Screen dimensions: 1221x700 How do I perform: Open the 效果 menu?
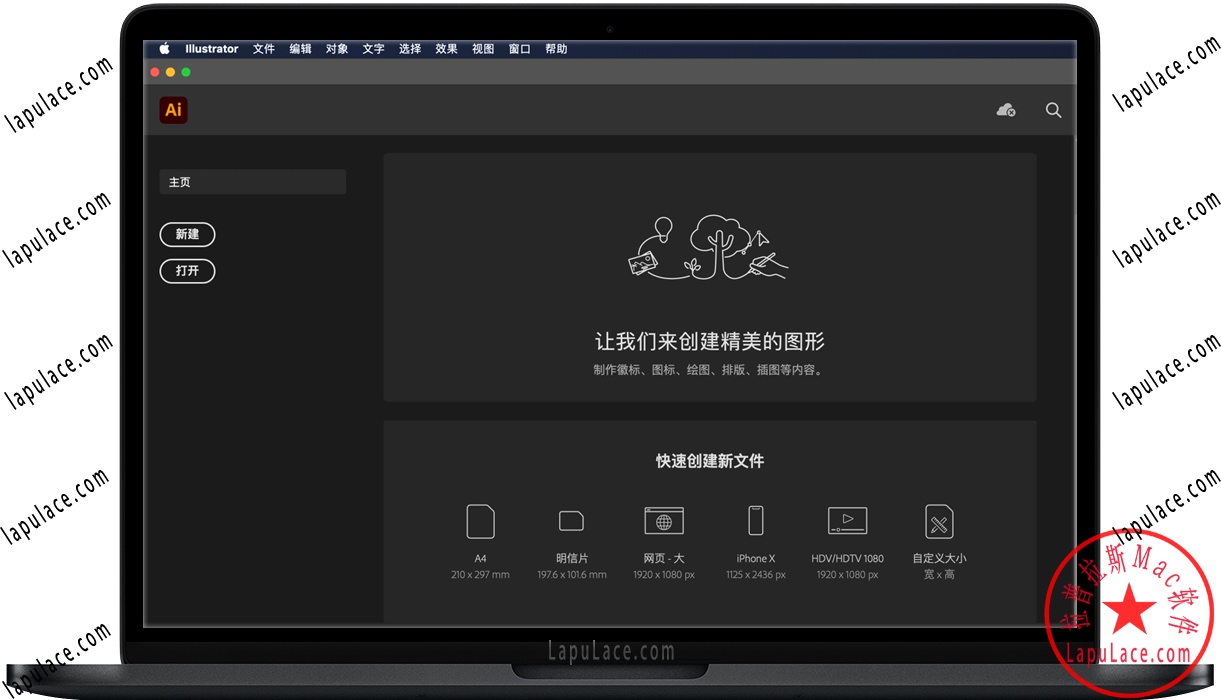point(446,49)
